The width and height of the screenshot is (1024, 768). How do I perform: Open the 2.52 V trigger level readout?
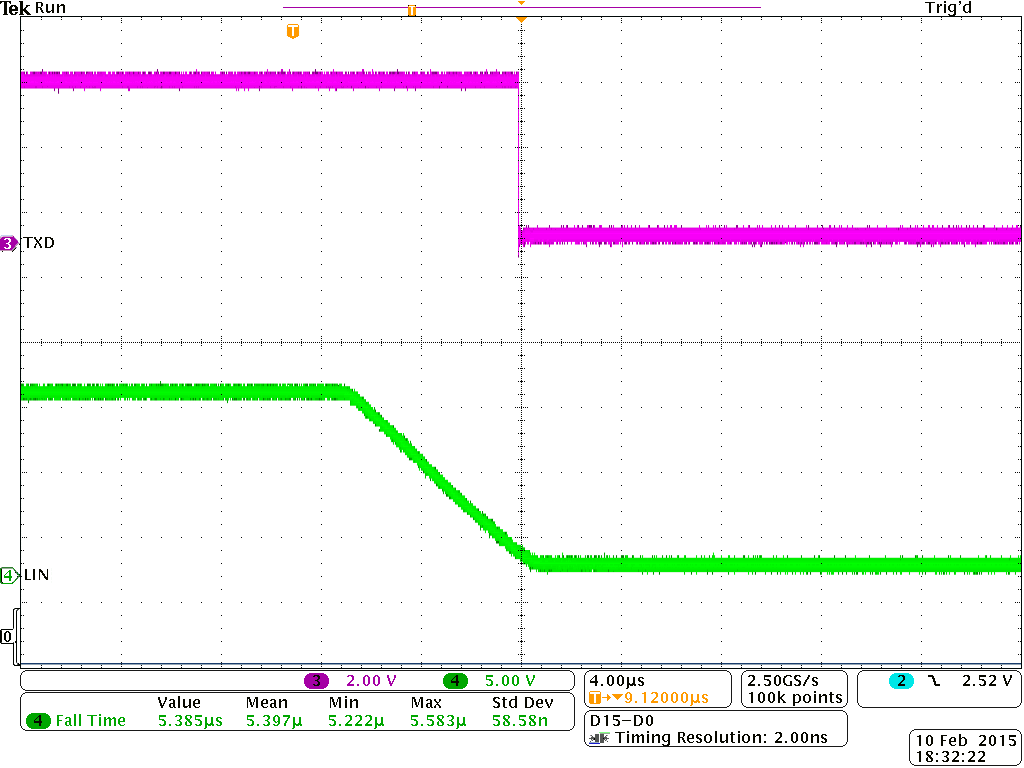tap(985, 681)
